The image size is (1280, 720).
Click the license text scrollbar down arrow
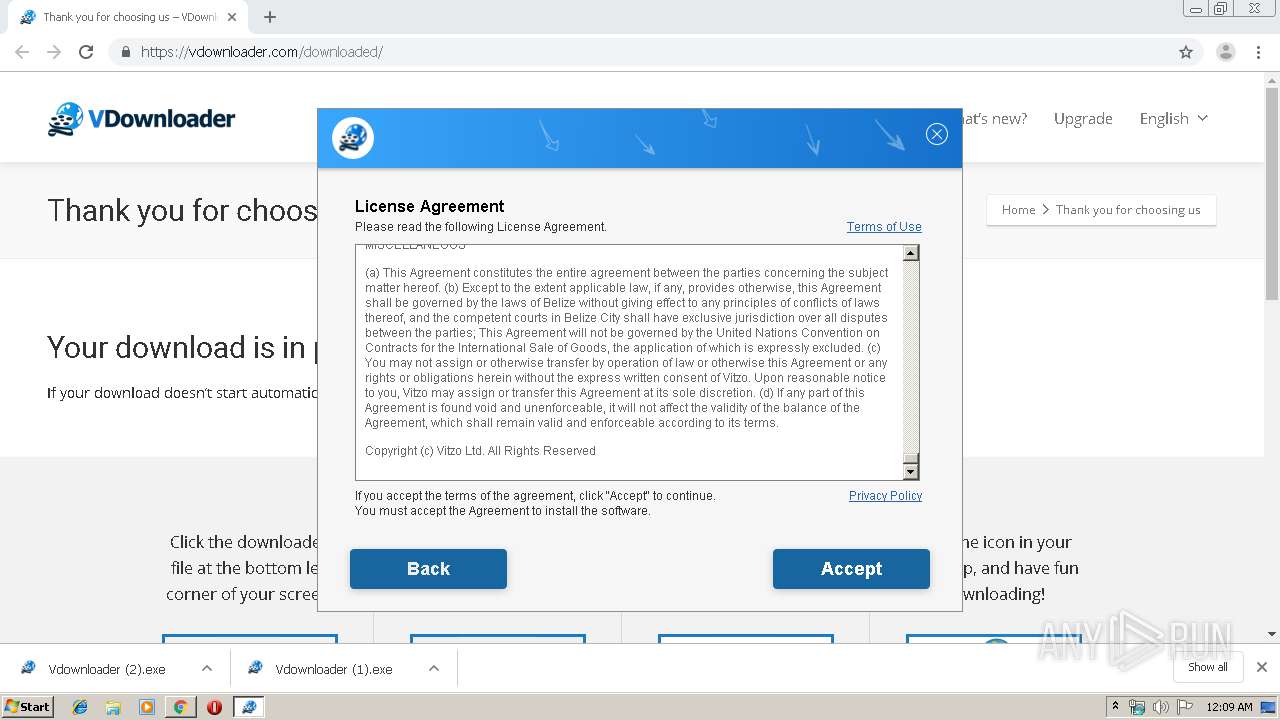[x=911, y=471]
